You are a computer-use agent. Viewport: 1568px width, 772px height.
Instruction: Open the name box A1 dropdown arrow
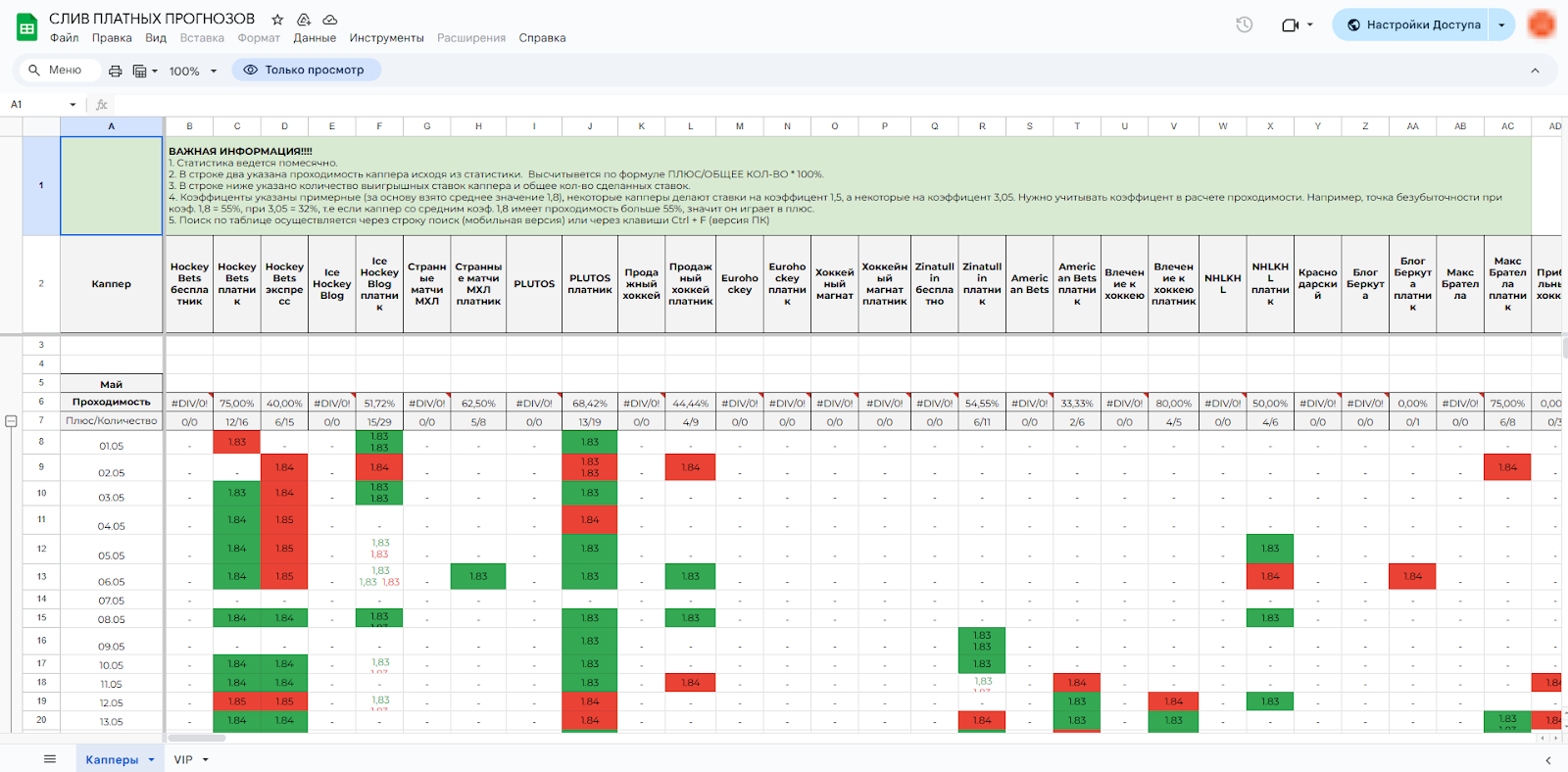coord(73,105)
